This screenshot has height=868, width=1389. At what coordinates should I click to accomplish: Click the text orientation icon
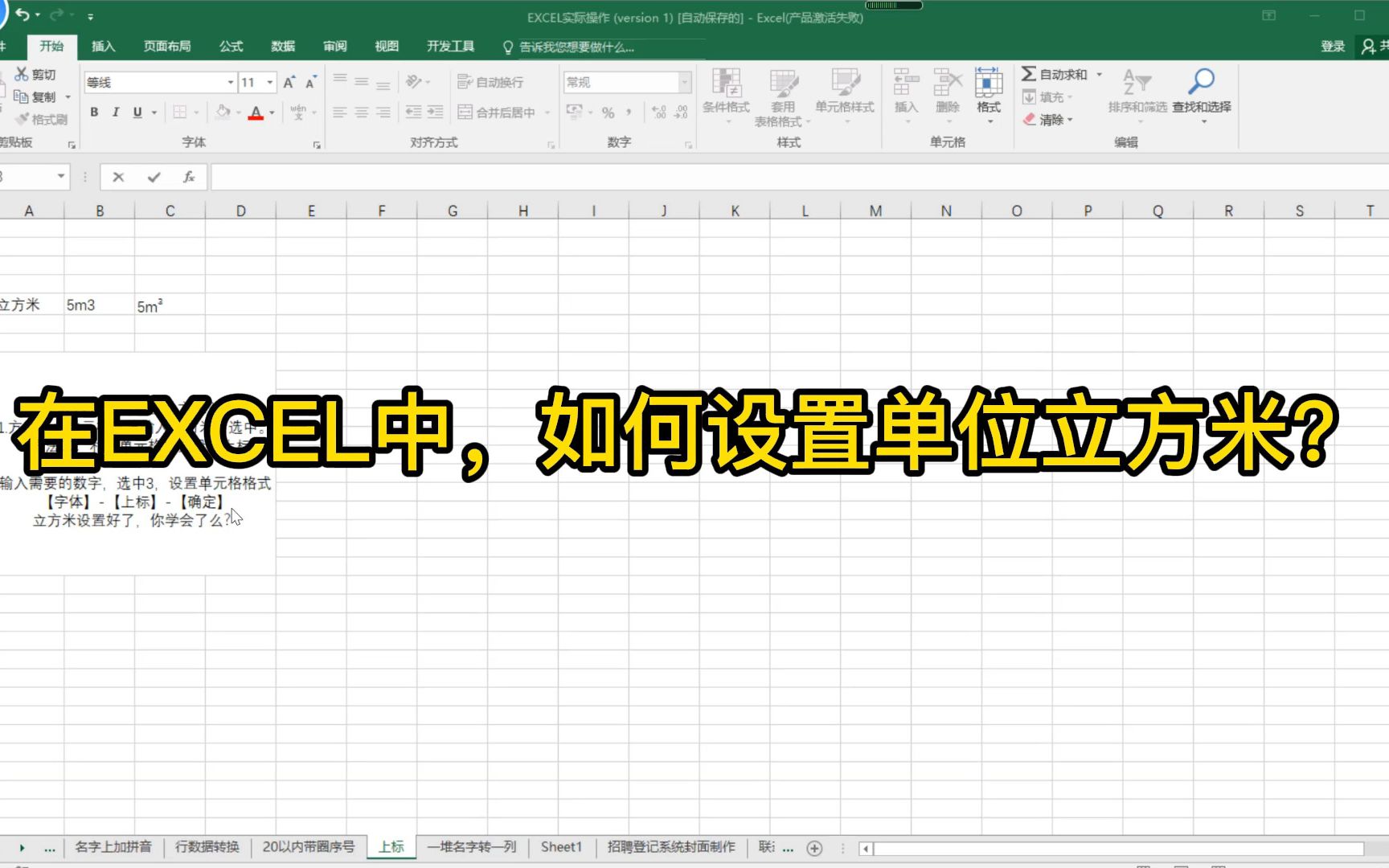pyautogui.click(x=413, y=82)
